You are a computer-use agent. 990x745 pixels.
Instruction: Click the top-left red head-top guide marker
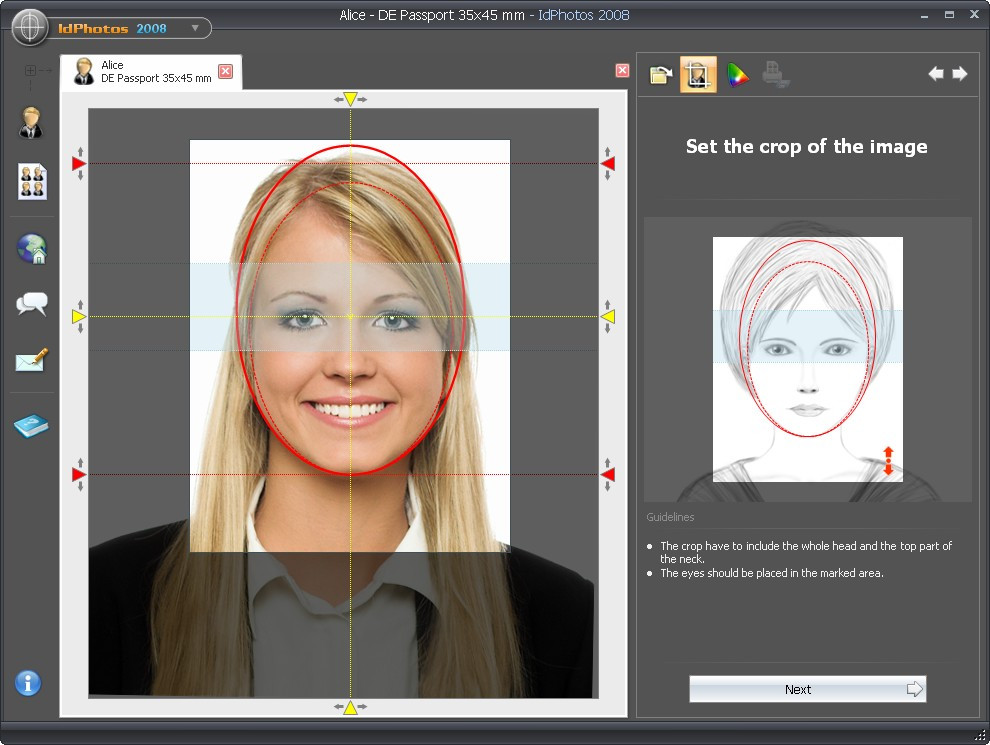(79, 163)
